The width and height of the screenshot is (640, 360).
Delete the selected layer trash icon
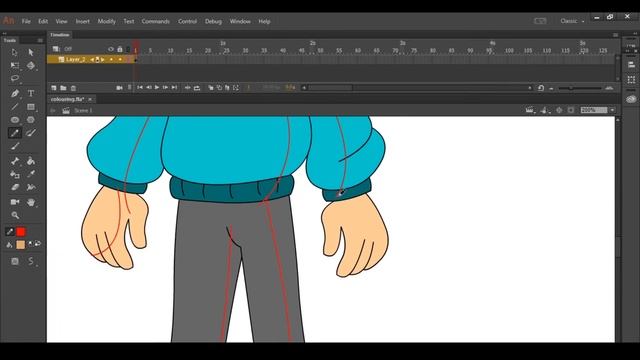[73, 88]
